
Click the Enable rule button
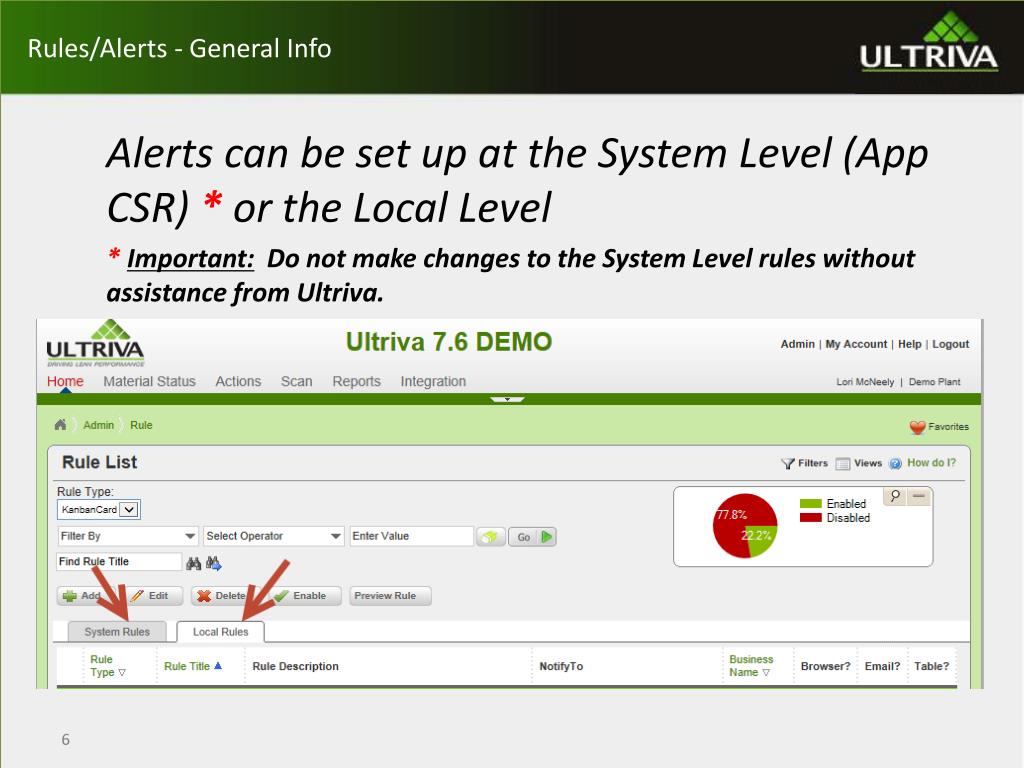(304, 596)
